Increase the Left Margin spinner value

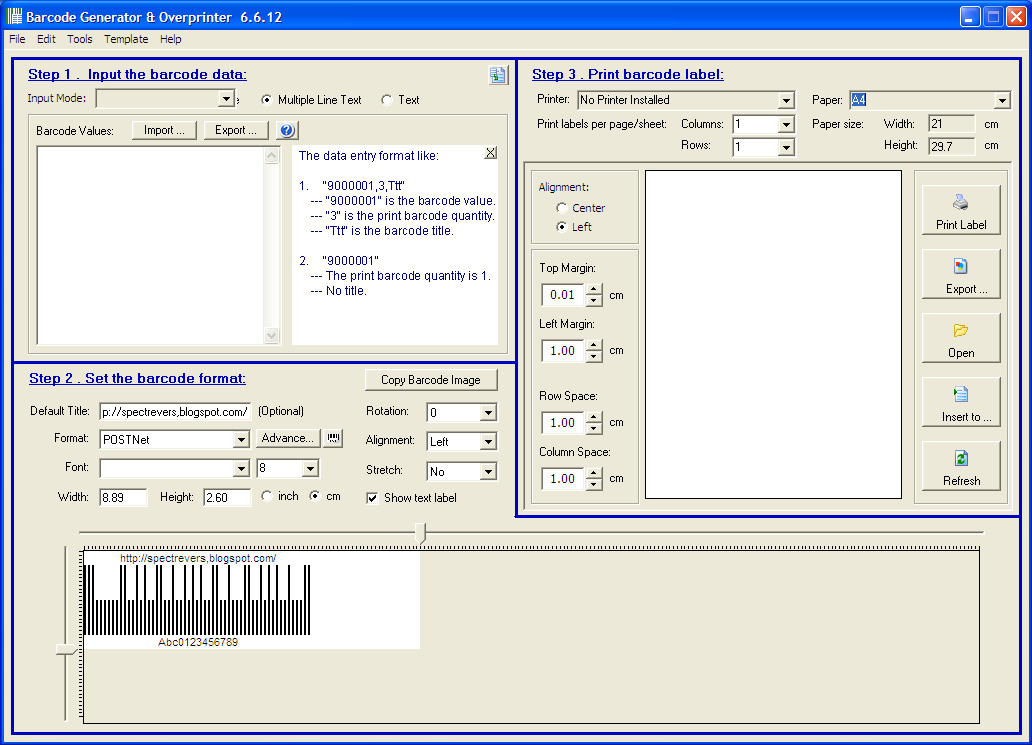pos(594,345)
